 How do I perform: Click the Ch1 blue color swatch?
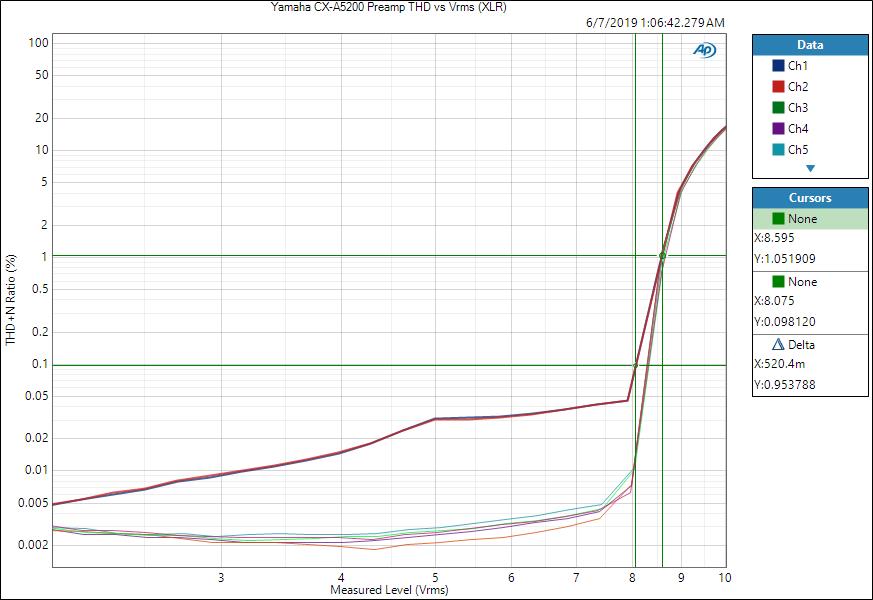click(778, 66)
